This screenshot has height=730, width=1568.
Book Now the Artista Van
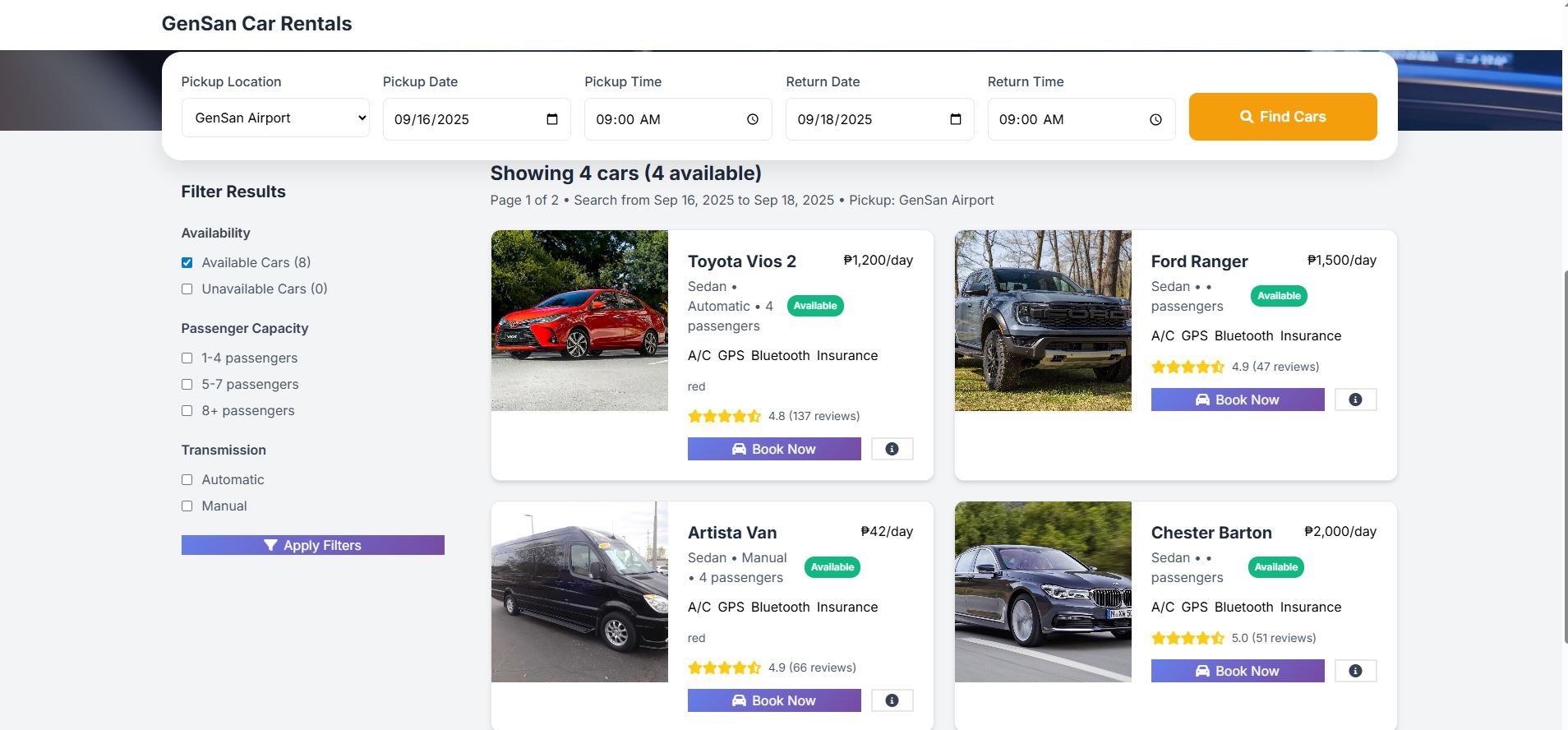[x=774, y=700]
